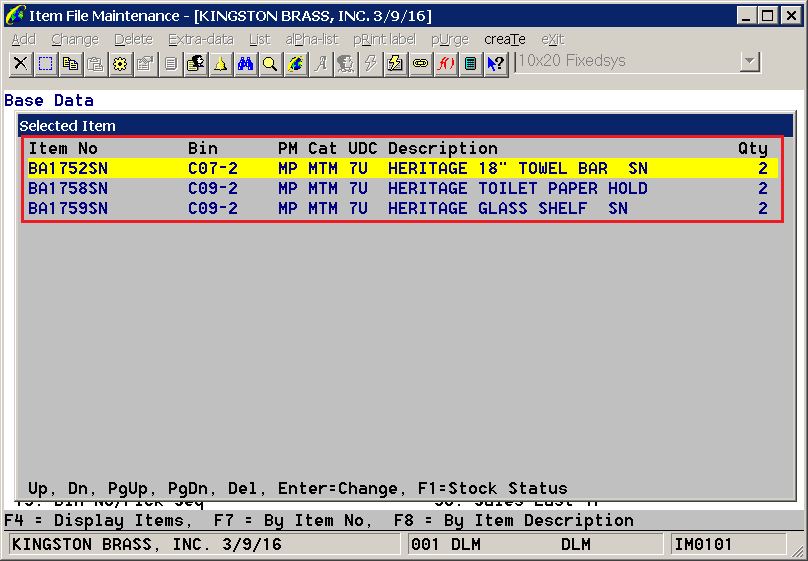The width and height of the screenshot is (808, 561).
Task: Click the F1=Stock Status hint text
Action: (493, 488)
